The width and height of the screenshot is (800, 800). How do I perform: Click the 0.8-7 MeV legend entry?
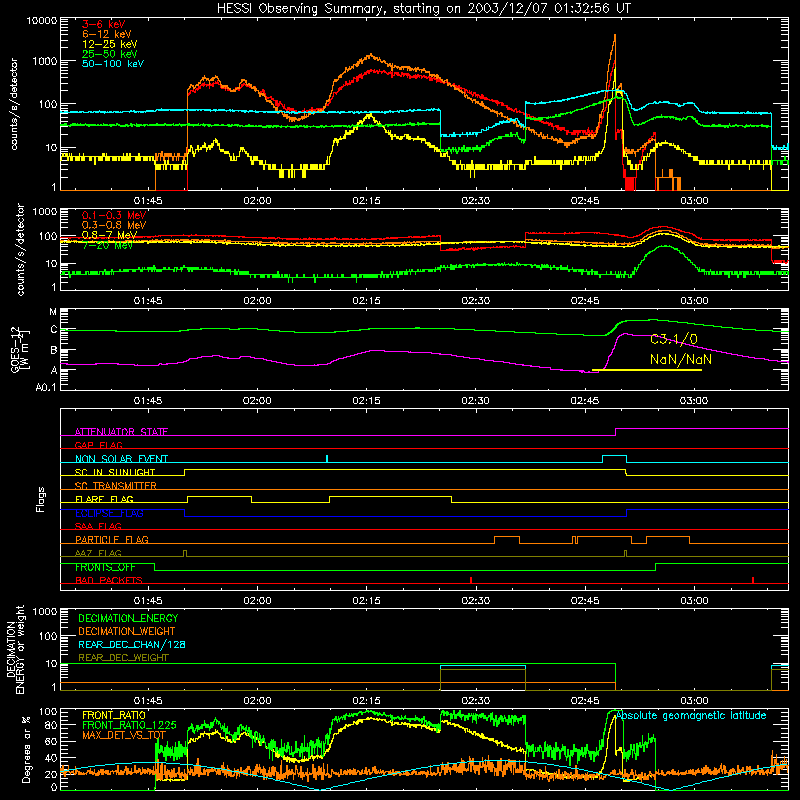coord(110,235)
